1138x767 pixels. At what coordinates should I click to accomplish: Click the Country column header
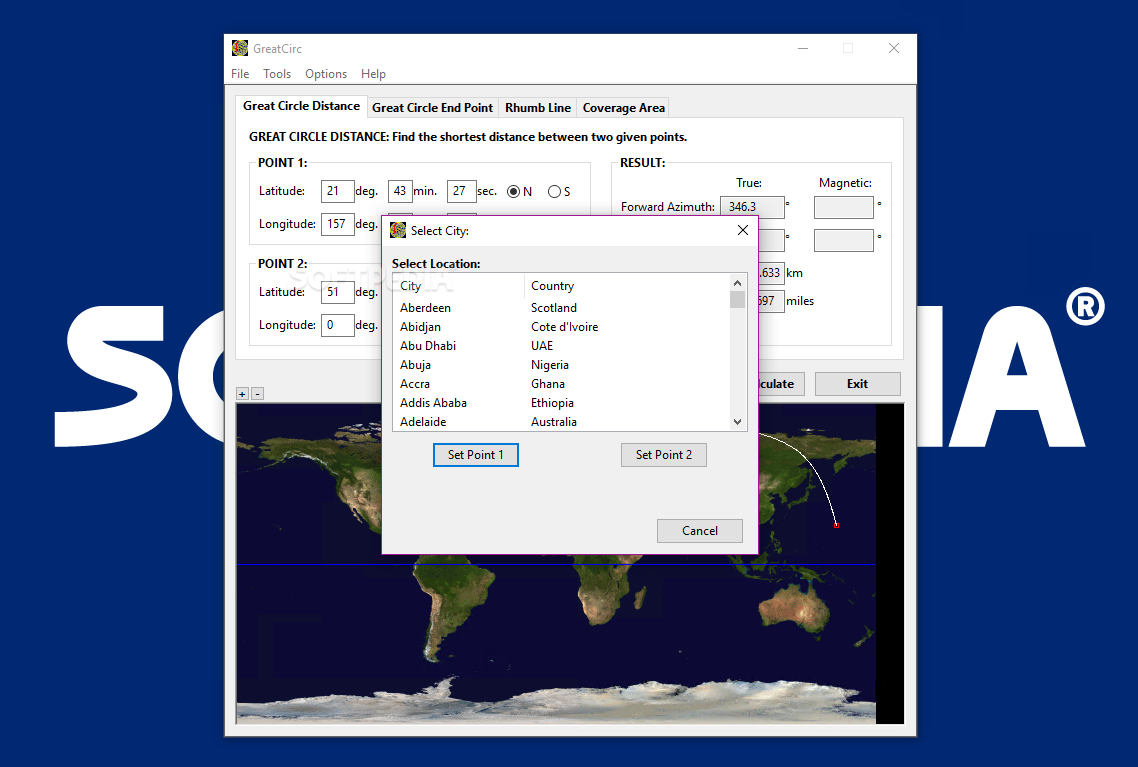click(627, 286)
